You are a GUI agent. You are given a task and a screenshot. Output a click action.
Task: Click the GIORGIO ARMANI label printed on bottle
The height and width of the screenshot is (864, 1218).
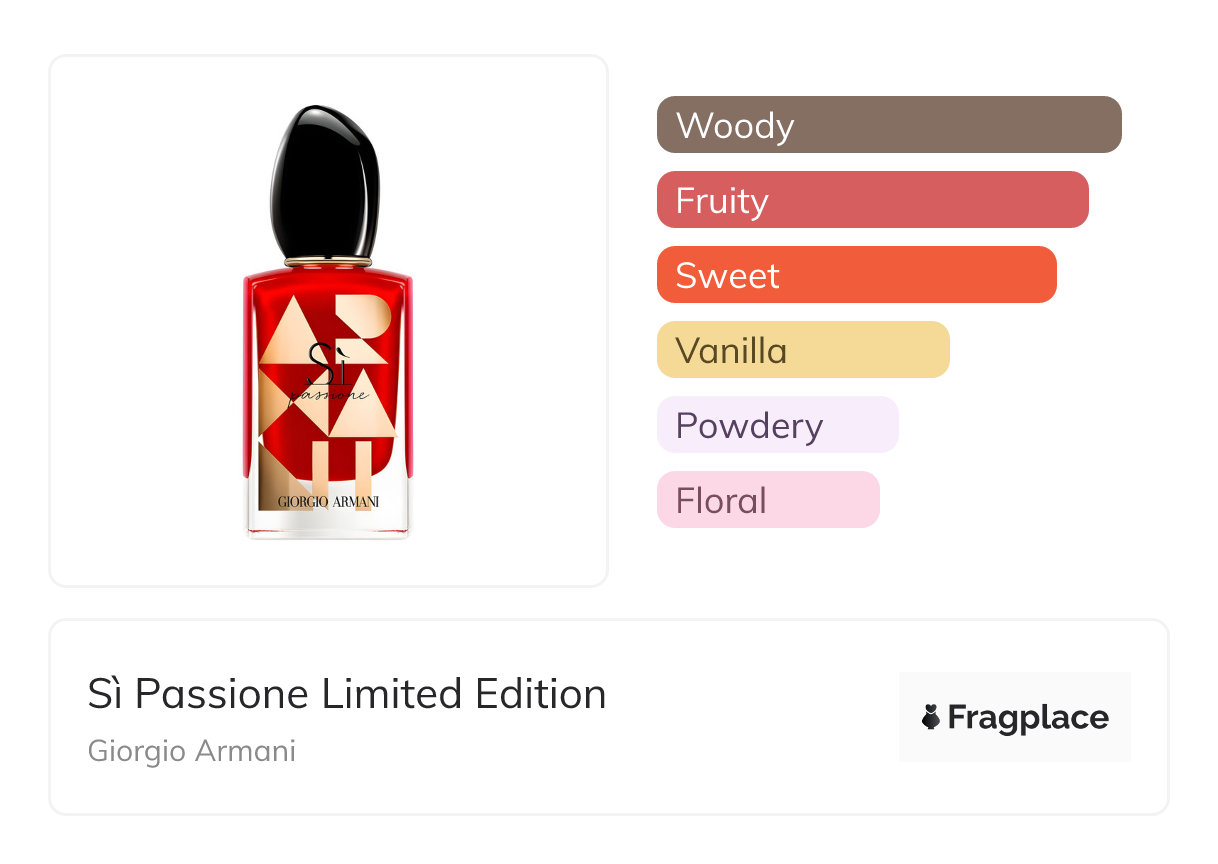click(x=327, y=500)
